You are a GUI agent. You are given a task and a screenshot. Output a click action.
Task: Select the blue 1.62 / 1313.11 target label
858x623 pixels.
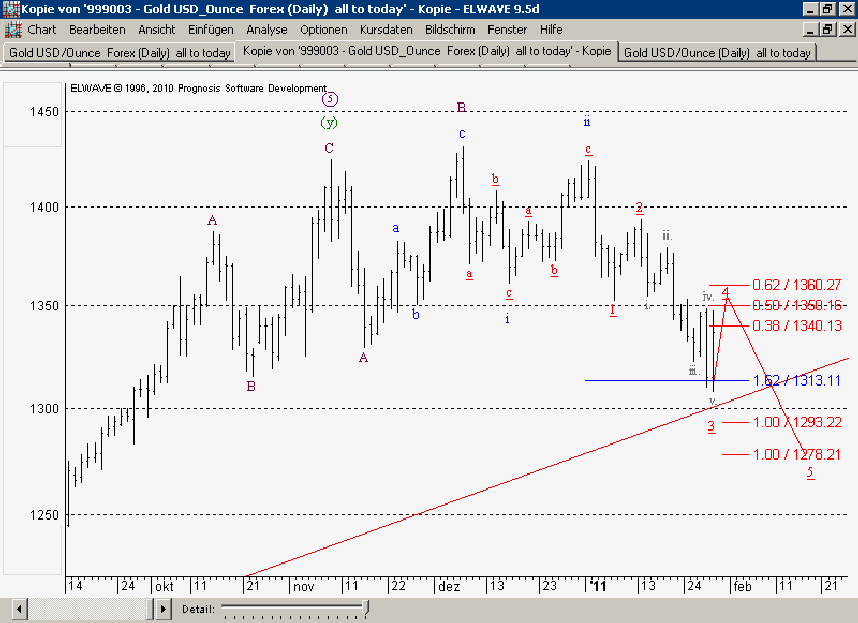(796, 381)
